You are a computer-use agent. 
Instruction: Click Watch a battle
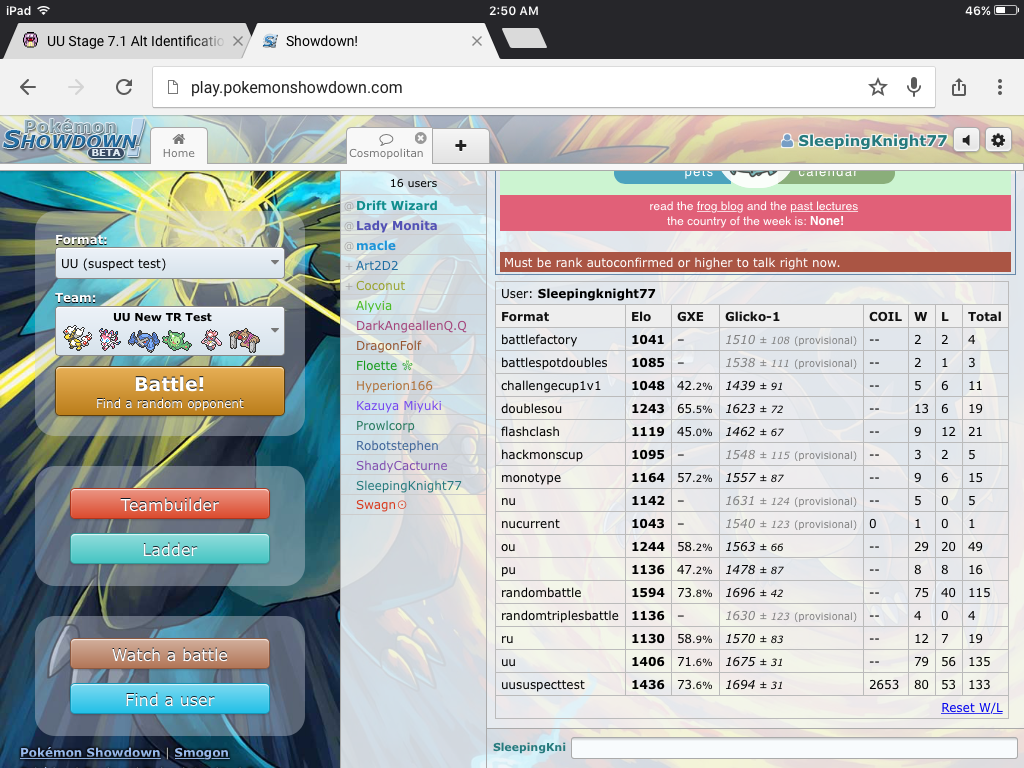[170, 654]
